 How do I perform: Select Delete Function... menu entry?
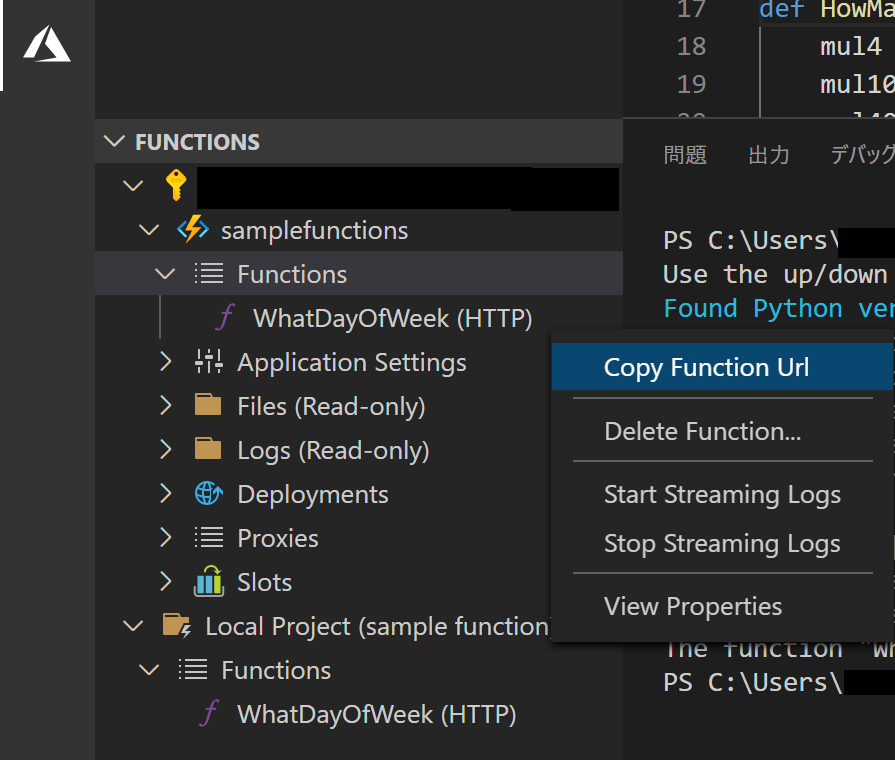pyautogui.click(x=702, y=431)
